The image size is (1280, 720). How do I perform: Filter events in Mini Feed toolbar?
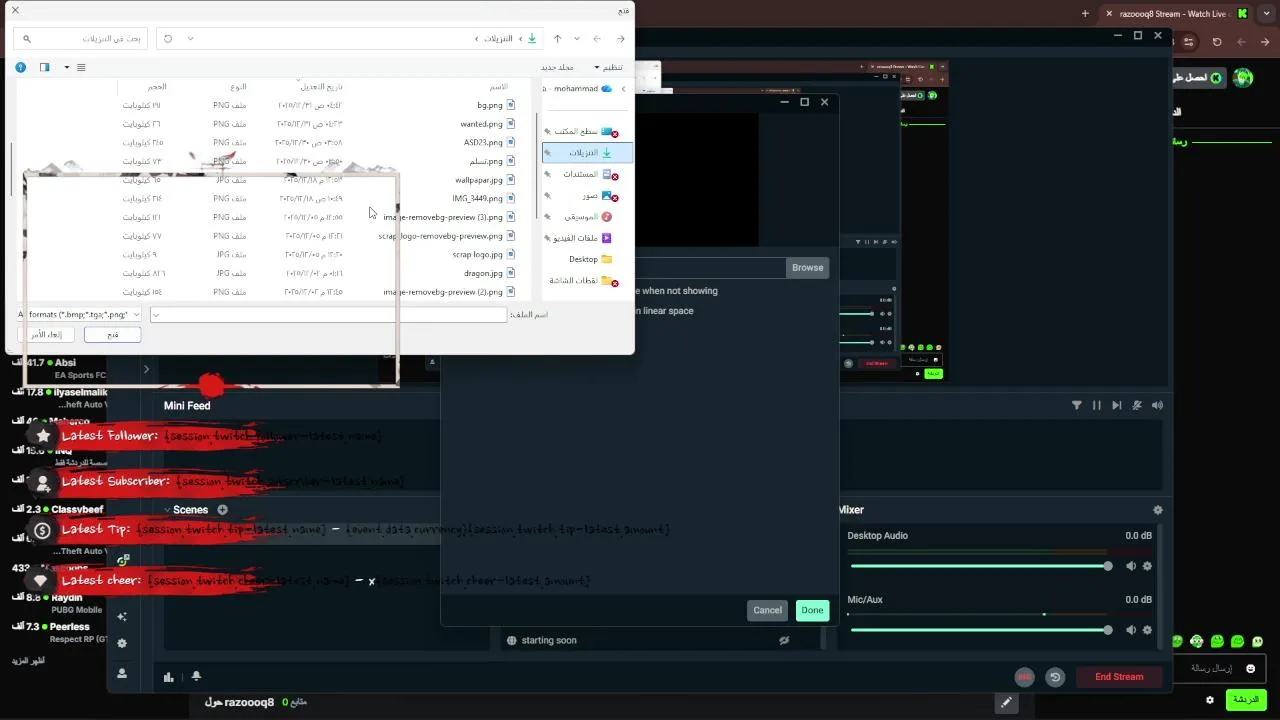(x=1076, y=405)
